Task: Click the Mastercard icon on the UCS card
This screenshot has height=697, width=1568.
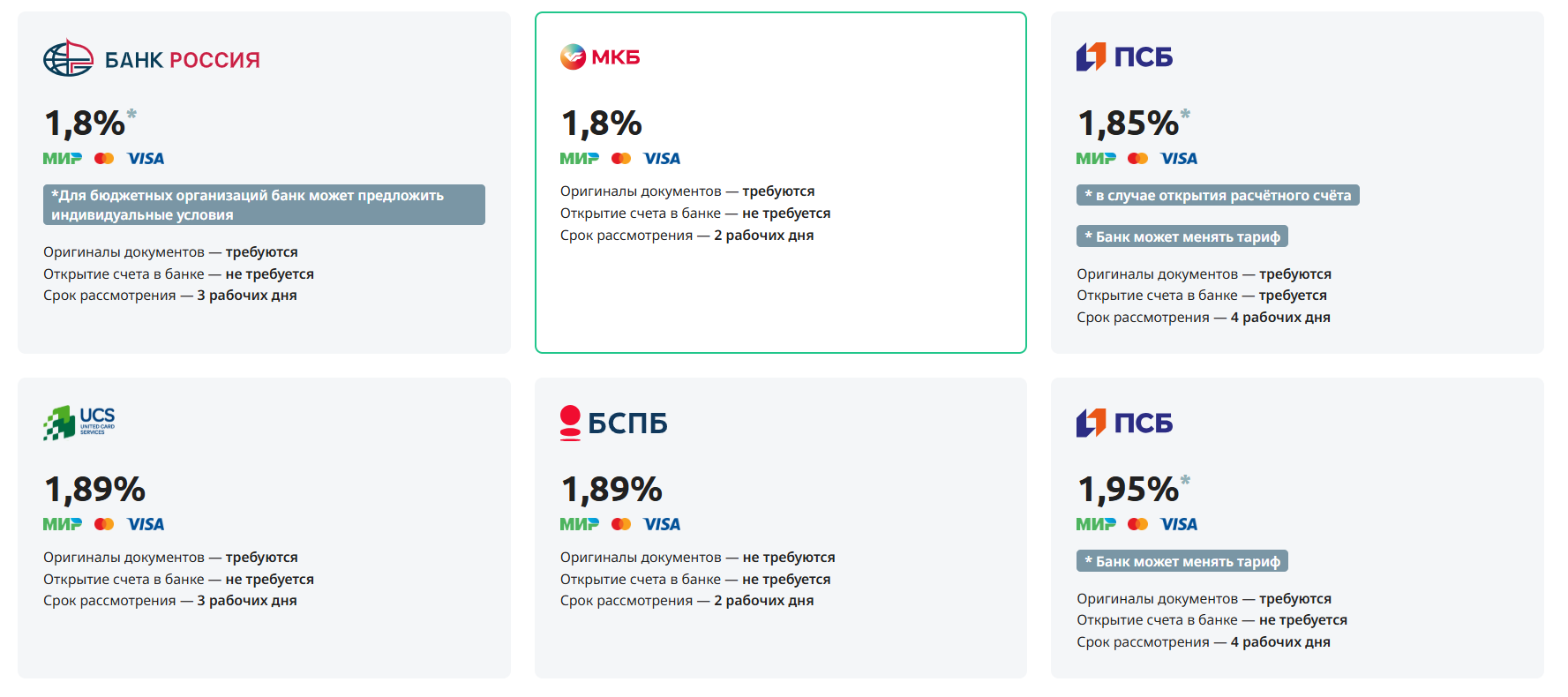Action: coord(104,524)
